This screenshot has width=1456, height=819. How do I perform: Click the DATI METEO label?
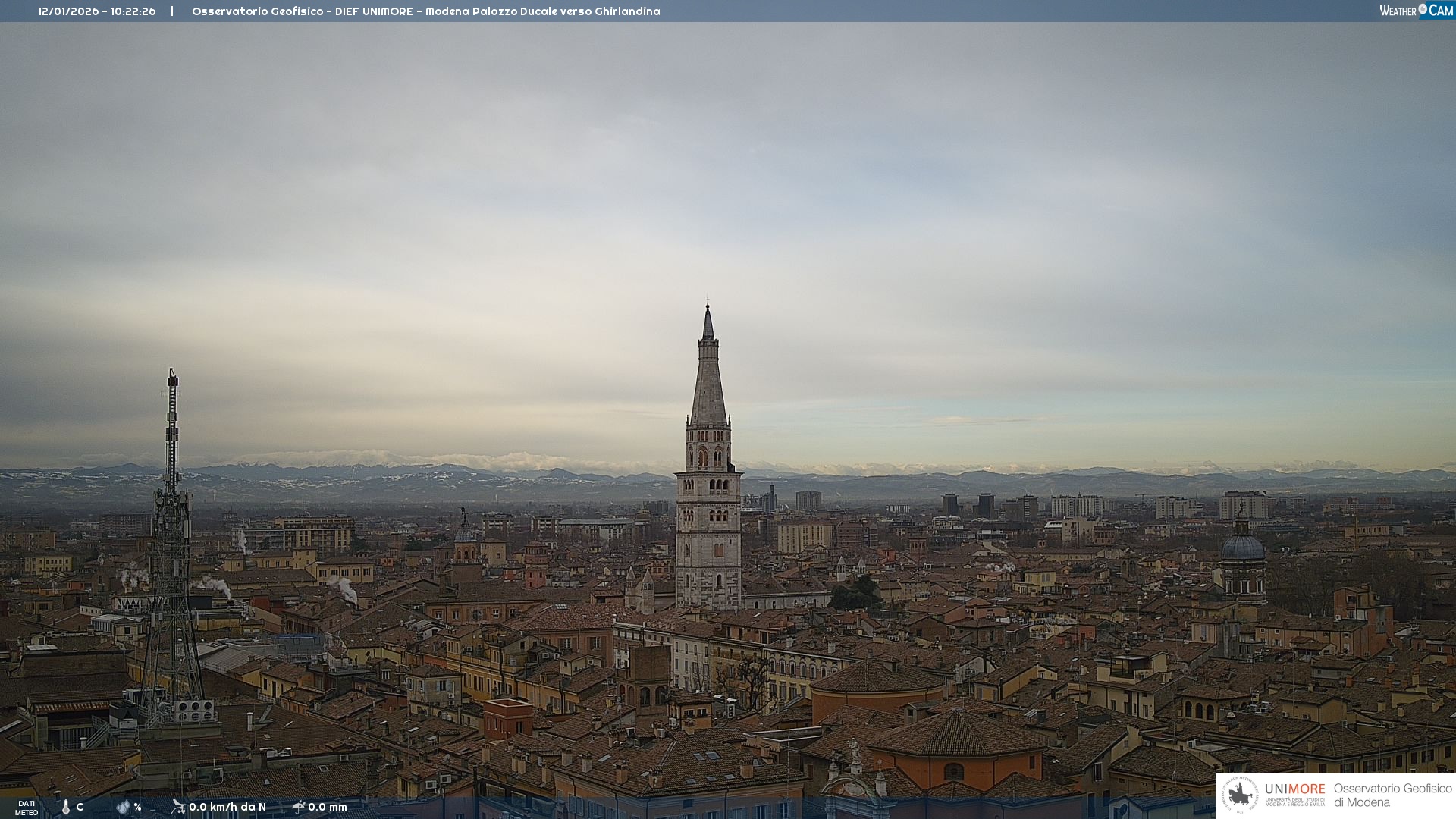coord(27,808)
